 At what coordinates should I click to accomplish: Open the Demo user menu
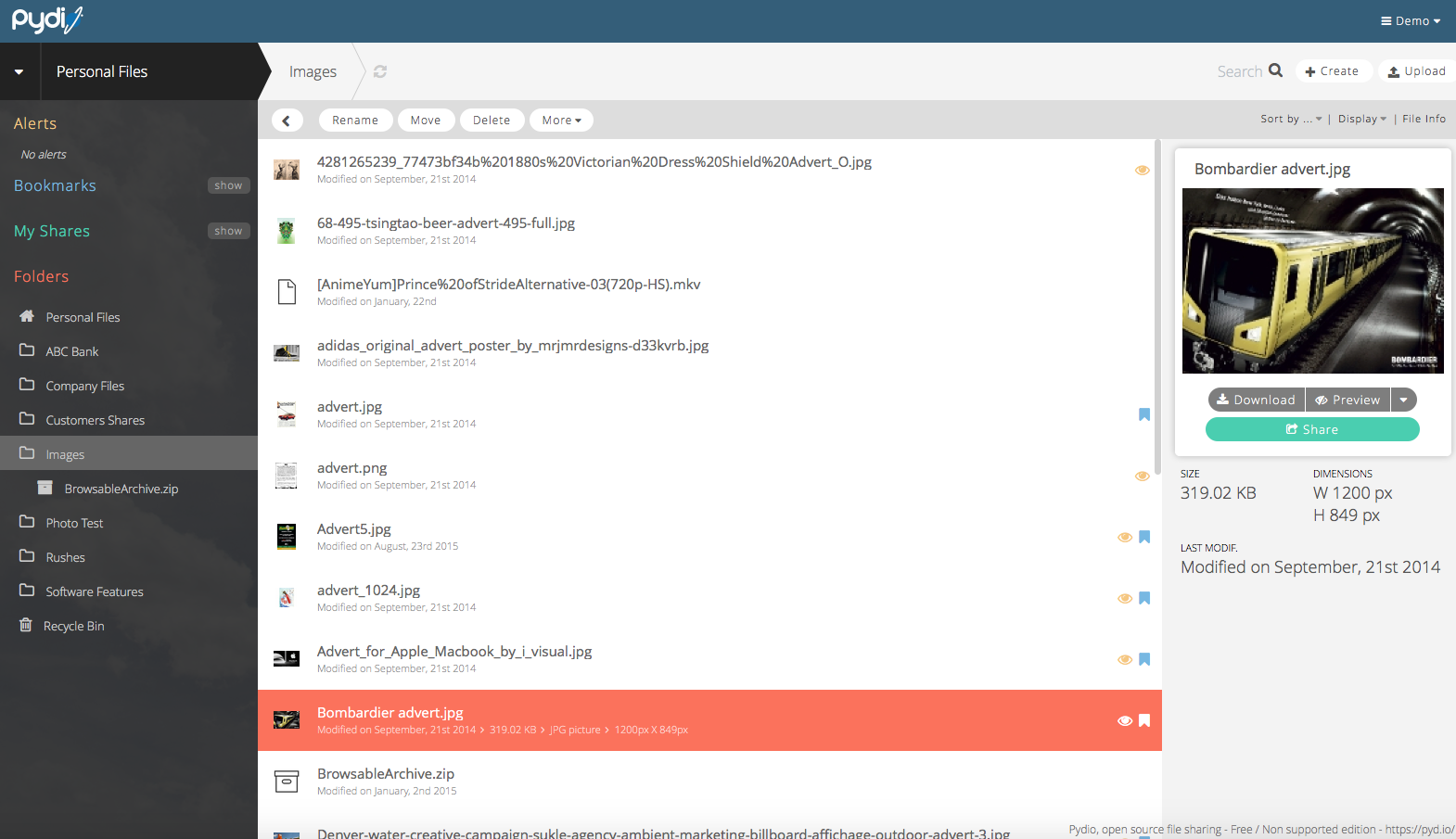click(1411, 20)
